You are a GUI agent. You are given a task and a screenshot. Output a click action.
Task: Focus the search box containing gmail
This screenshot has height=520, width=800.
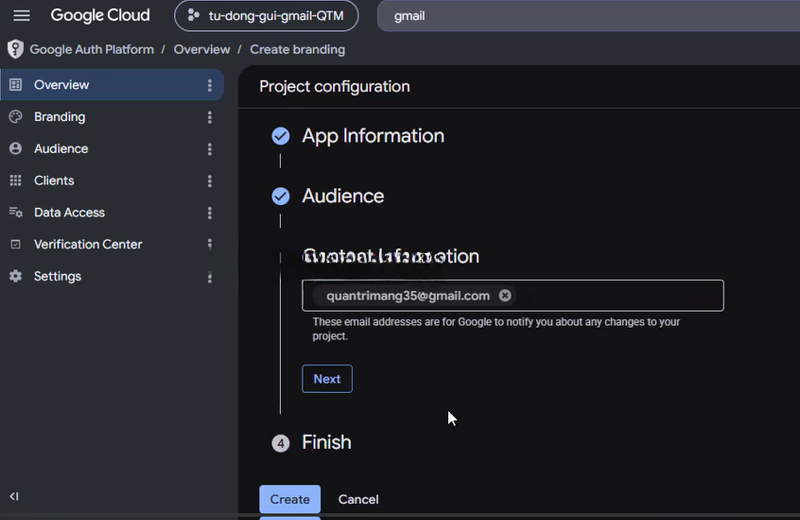pos(587,16)
